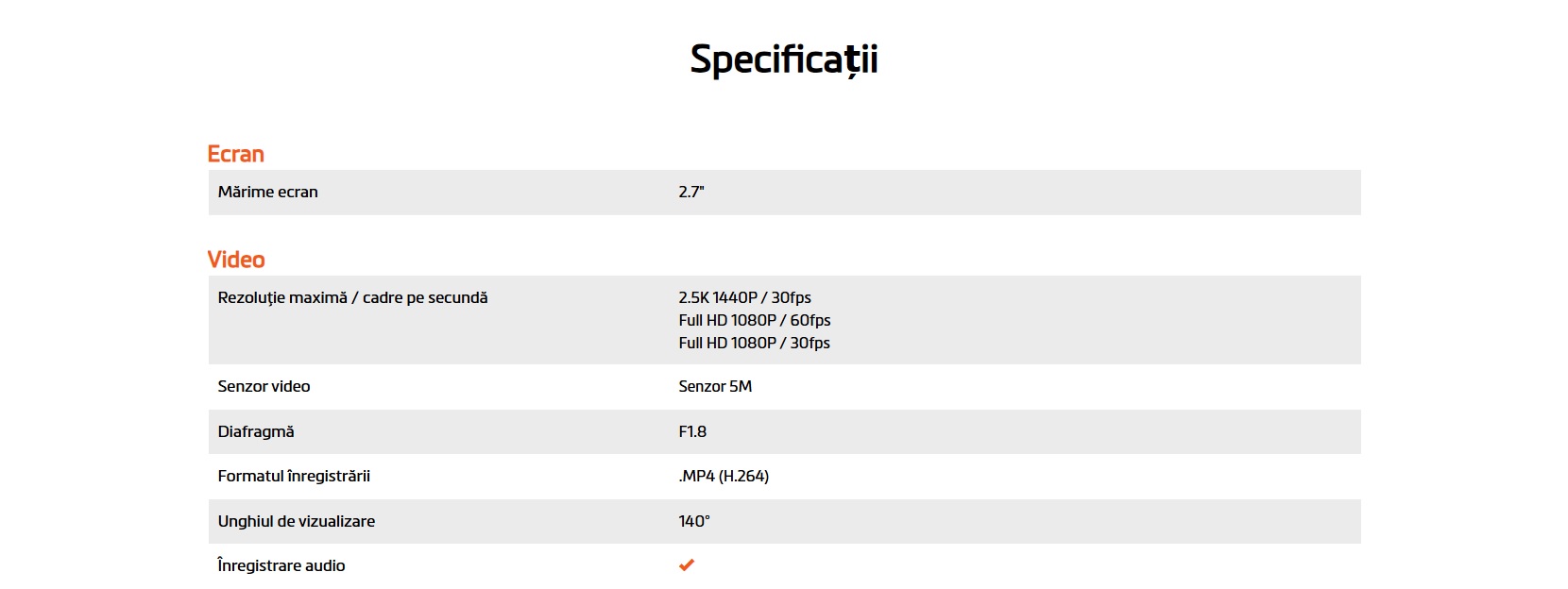The width and height of the screenshot is (1568, 589).
Task: Click the Senzor 5M value
Action: pyautogui.click(x=715, y=386)
